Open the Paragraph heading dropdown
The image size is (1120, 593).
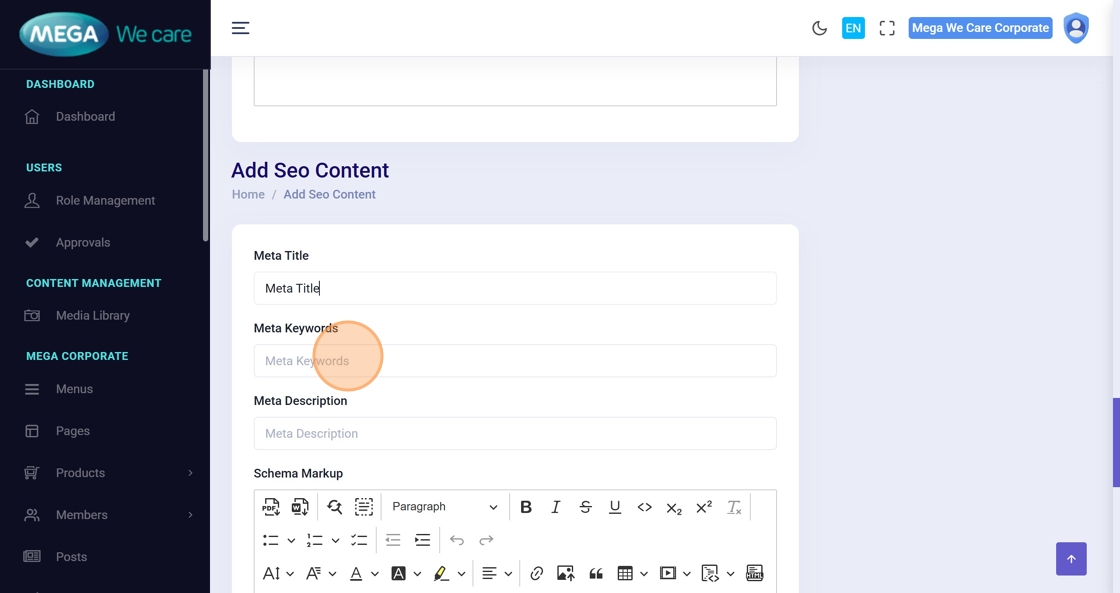(444, 507)
